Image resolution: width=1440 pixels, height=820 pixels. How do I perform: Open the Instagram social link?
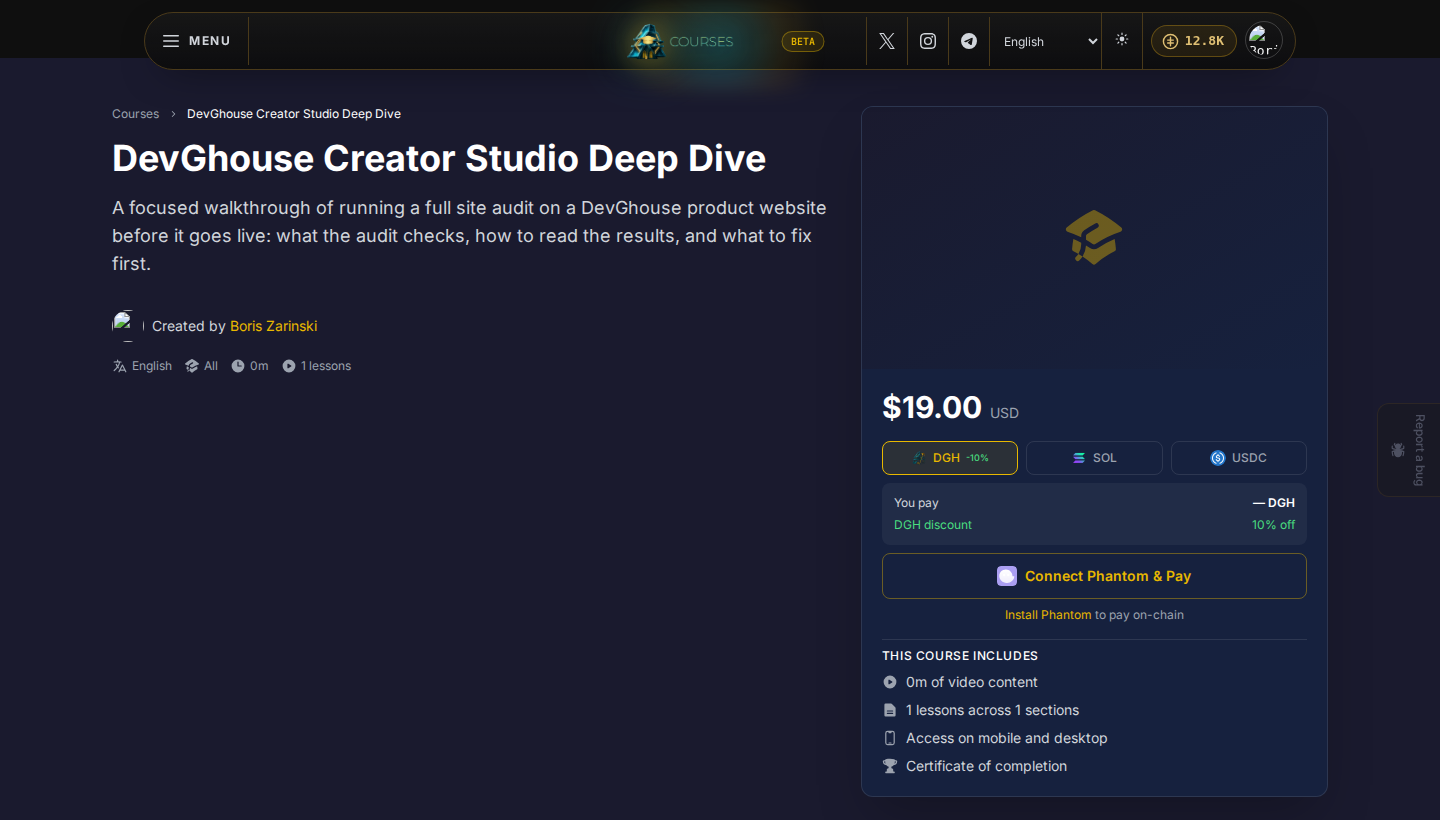coord(928,41)
